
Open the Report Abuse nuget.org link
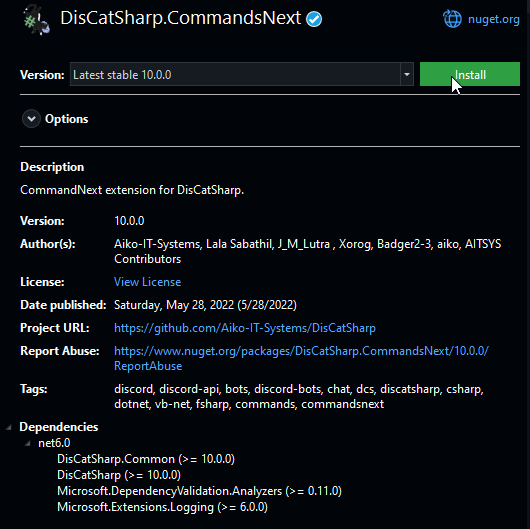[x=301, y=358]
